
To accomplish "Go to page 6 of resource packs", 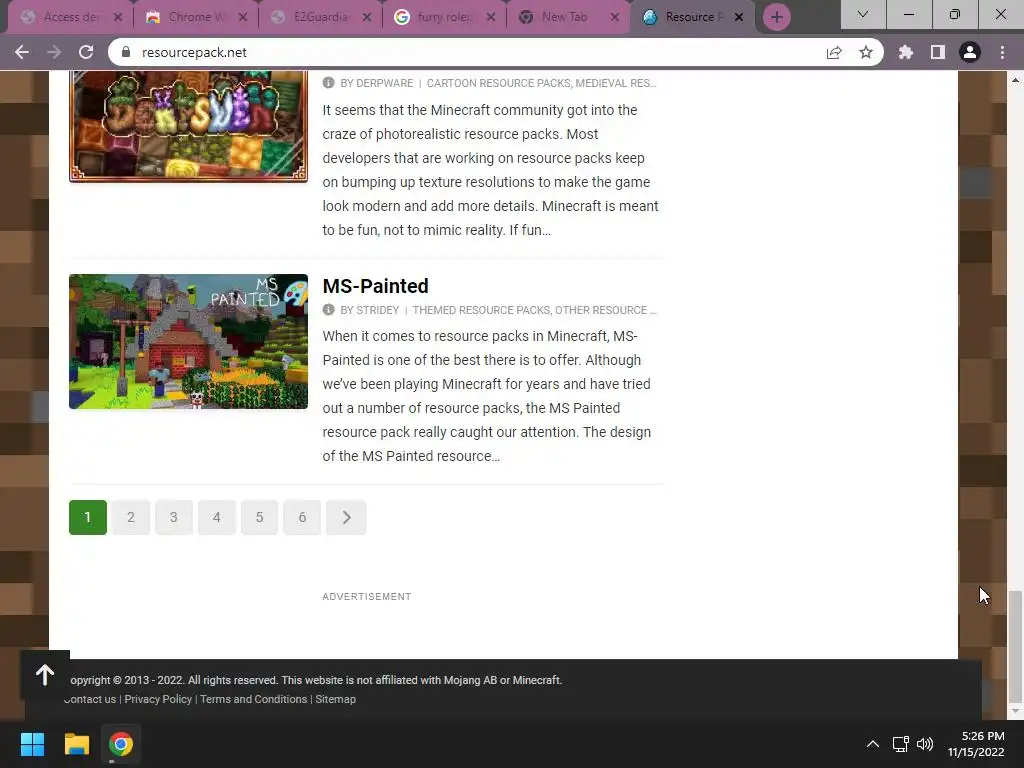I will pos(302,517).
